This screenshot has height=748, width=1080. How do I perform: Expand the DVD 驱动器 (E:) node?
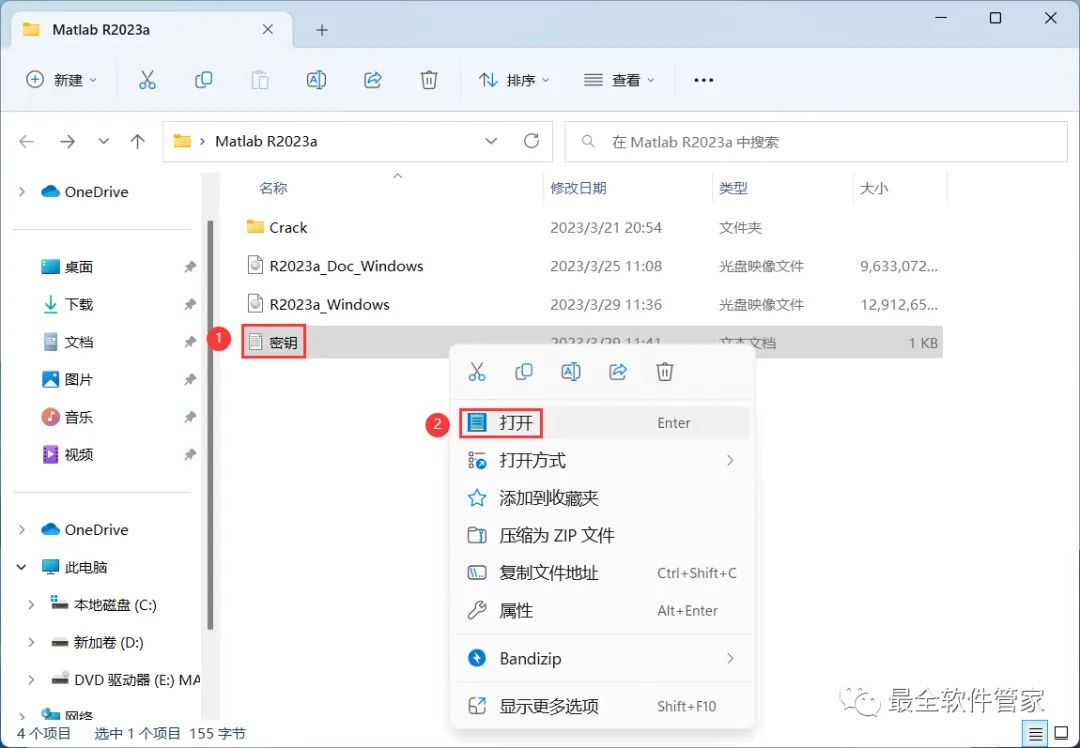coord(32,680)
